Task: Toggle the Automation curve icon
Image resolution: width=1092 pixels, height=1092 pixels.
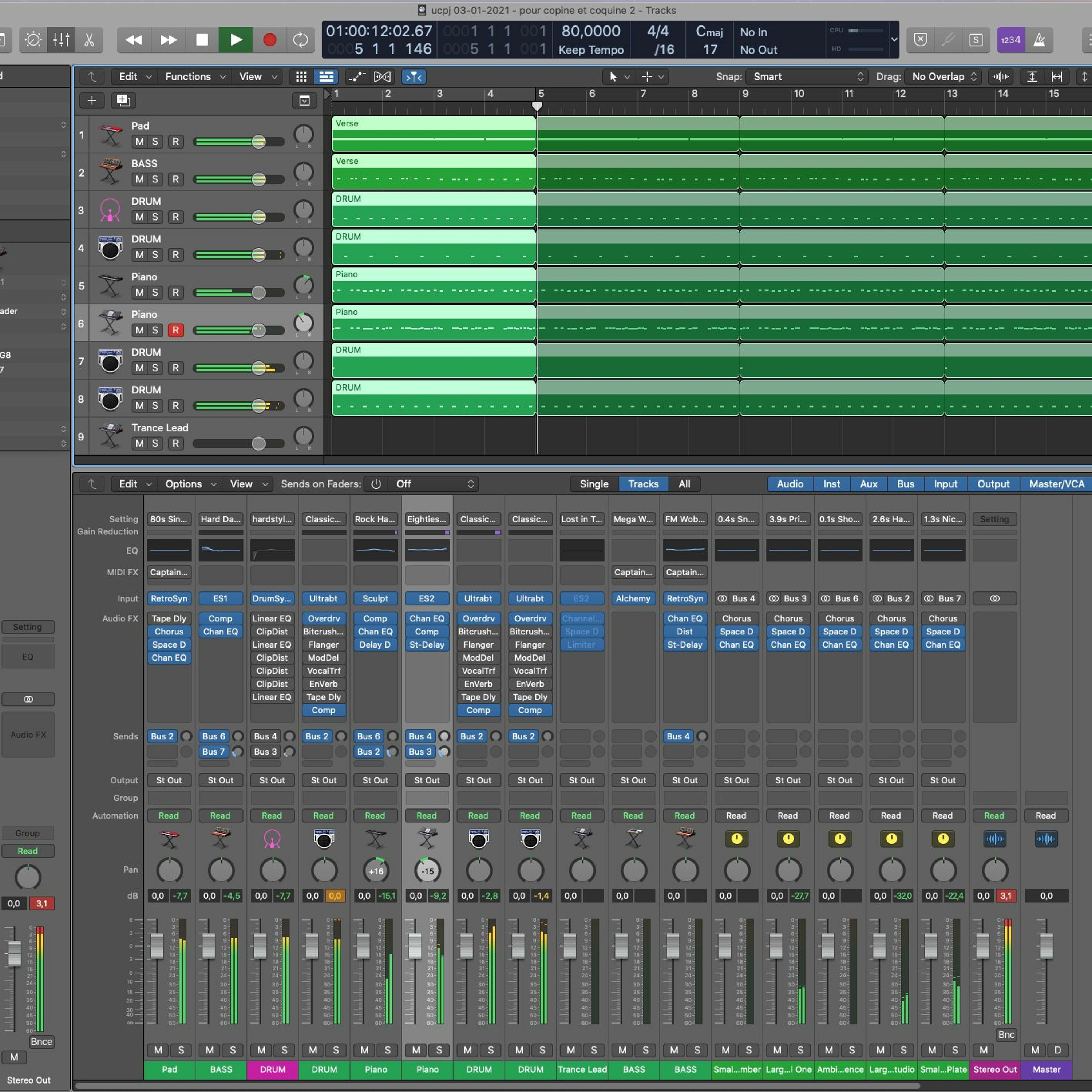Action: tap(356, 76)
